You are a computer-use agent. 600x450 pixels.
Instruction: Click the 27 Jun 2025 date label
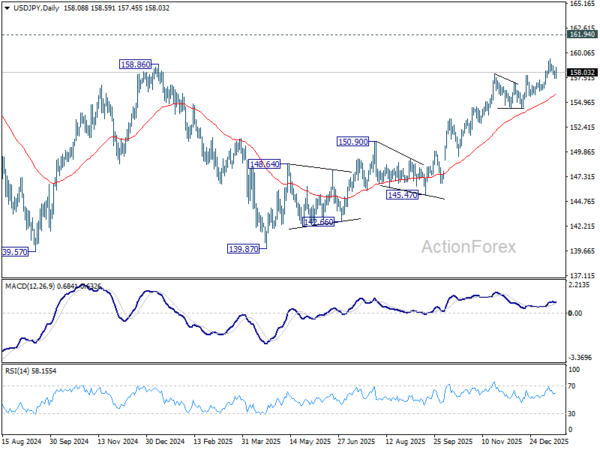click(x=357, y=441)
